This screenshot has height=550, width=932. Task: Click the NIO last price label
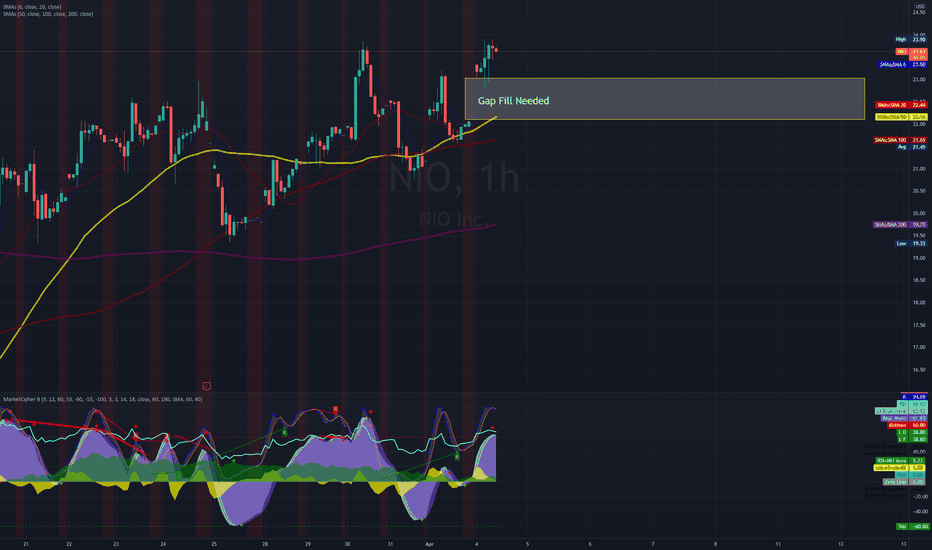[911, 52]
